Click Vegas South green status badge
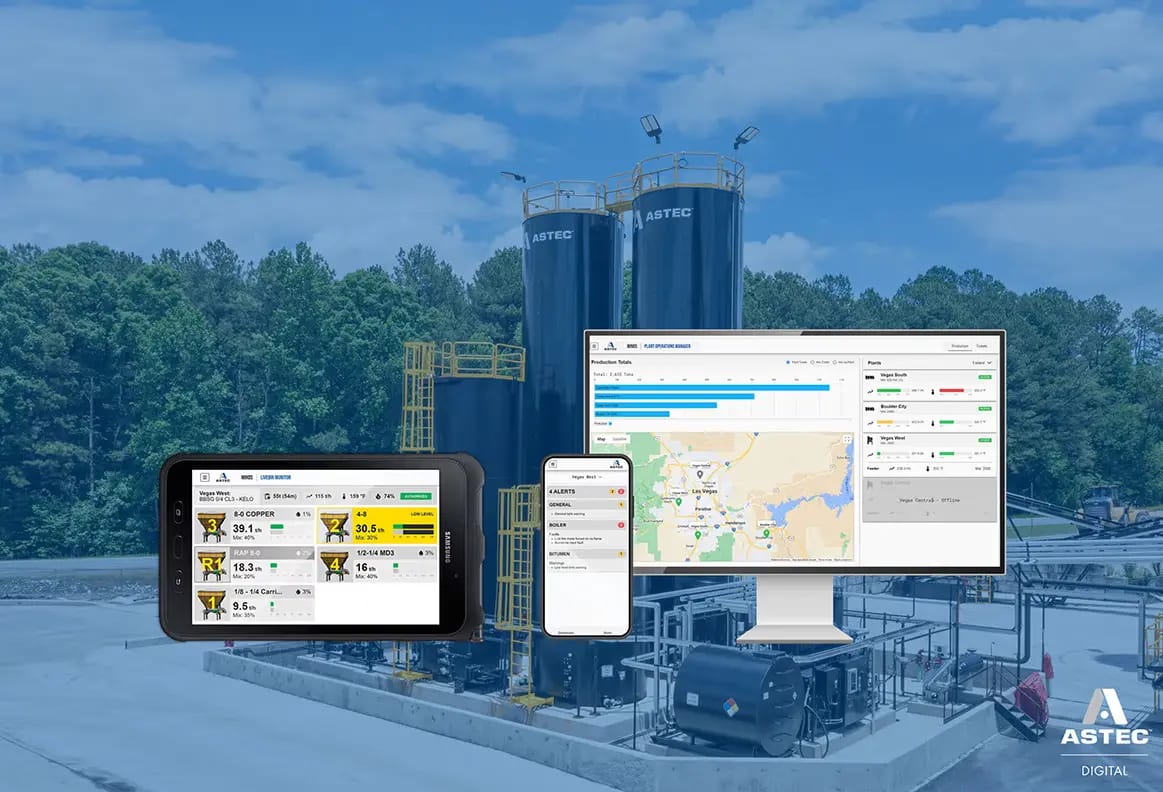This screenshot has width=1163, height=792. click(985, 377)
